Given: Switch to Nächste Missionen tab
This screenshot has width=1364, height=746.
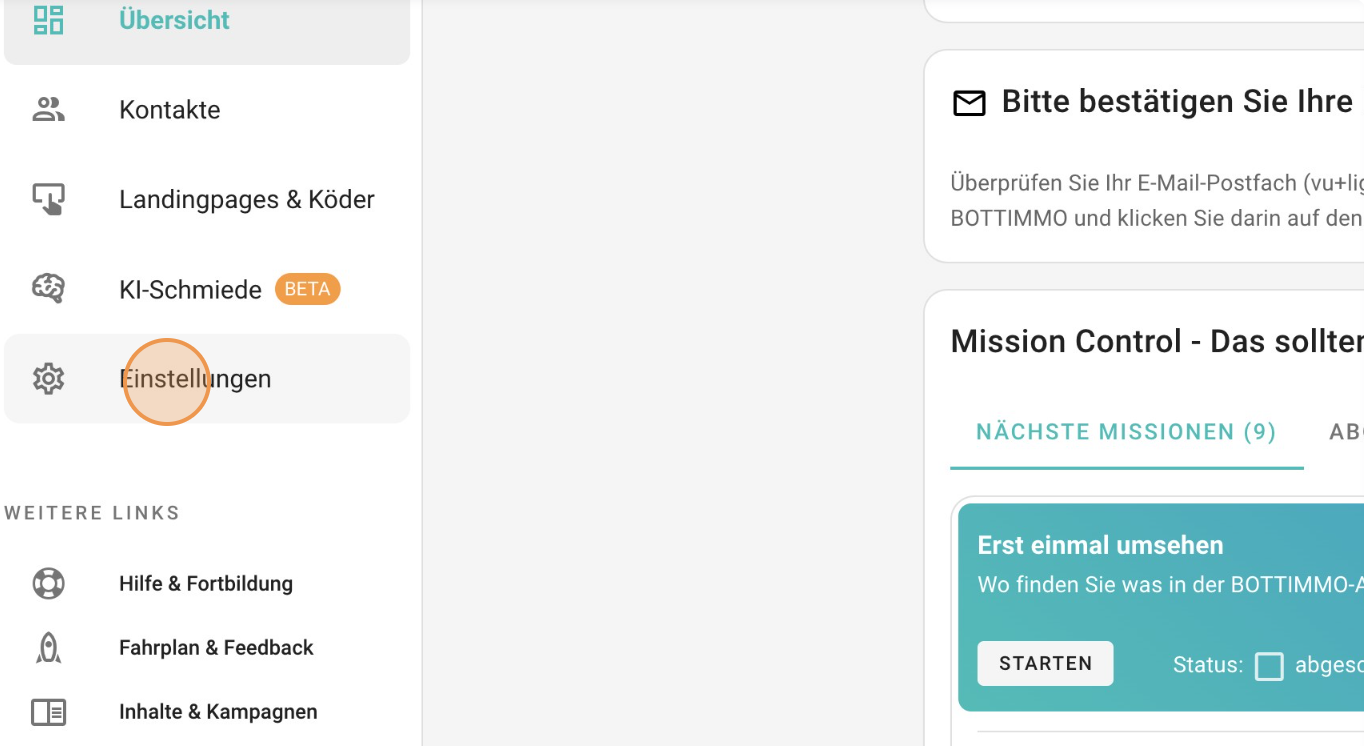Looking at the screenshot, I should click(x=1126, y=432).
